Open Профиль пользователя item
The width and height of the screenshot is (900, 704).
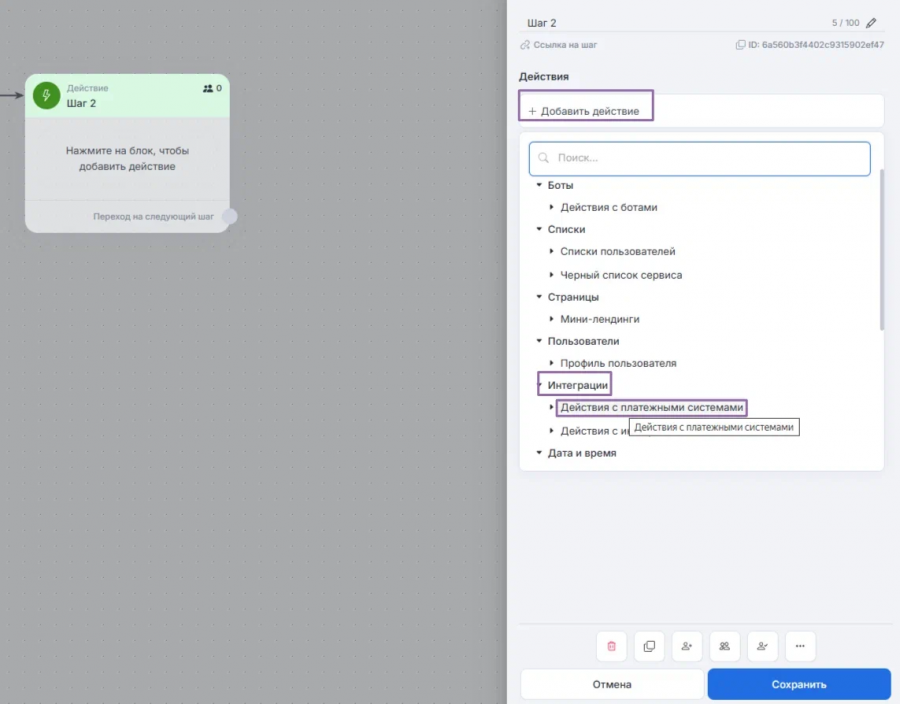click(618, 363)
